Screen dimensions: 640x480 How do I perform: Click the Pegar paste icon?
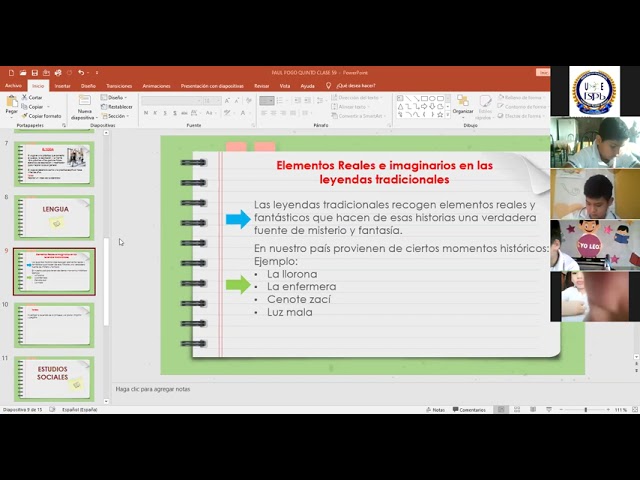coord(12,104)
